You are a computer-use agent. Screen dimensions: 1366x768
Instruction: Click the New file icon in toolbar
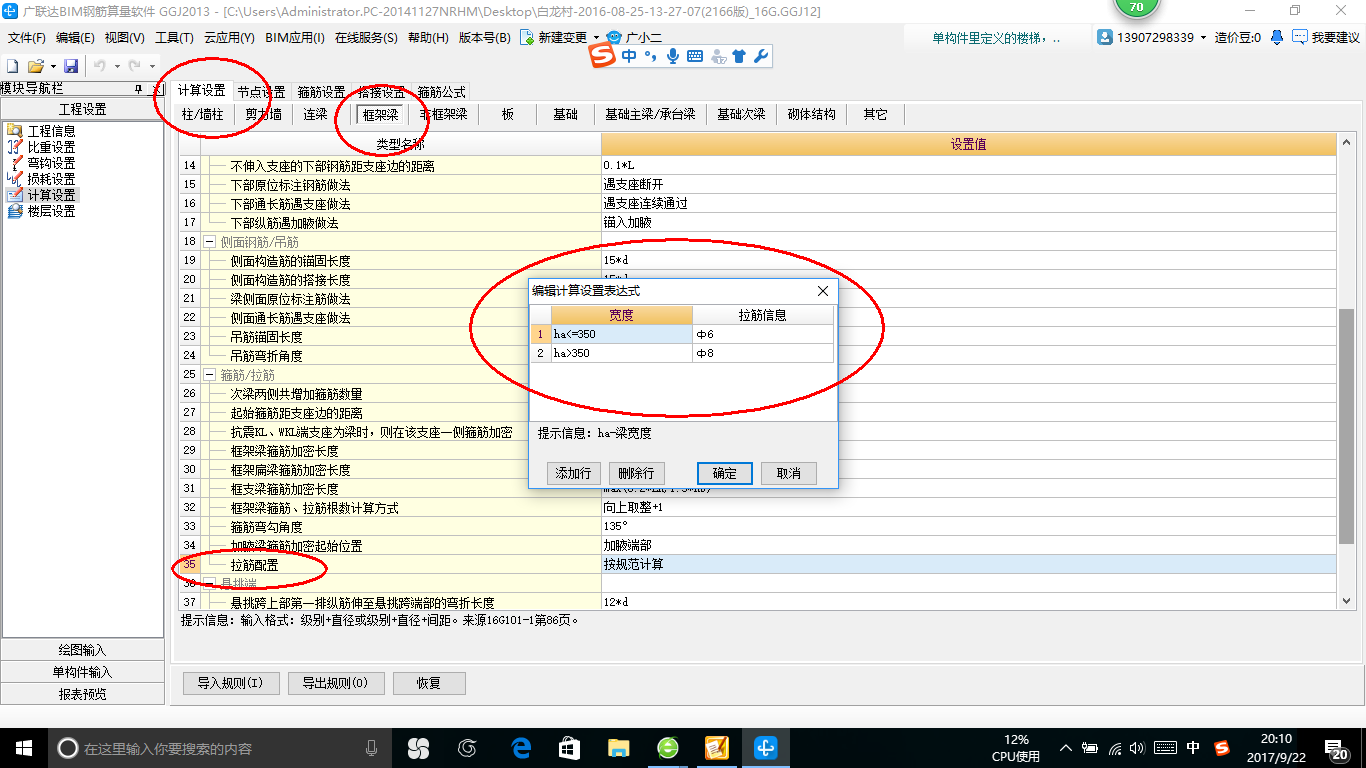coord(12,66)
